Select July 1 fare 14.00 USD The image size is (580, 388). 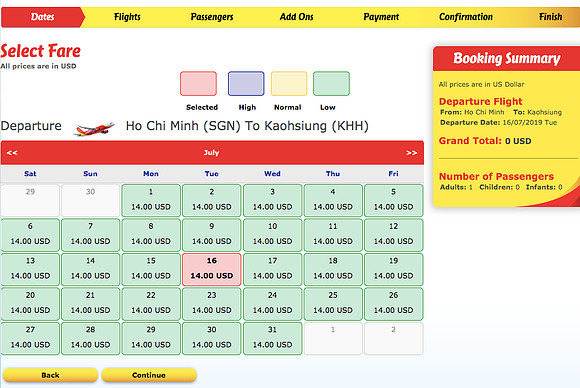(x=151, y=200)
